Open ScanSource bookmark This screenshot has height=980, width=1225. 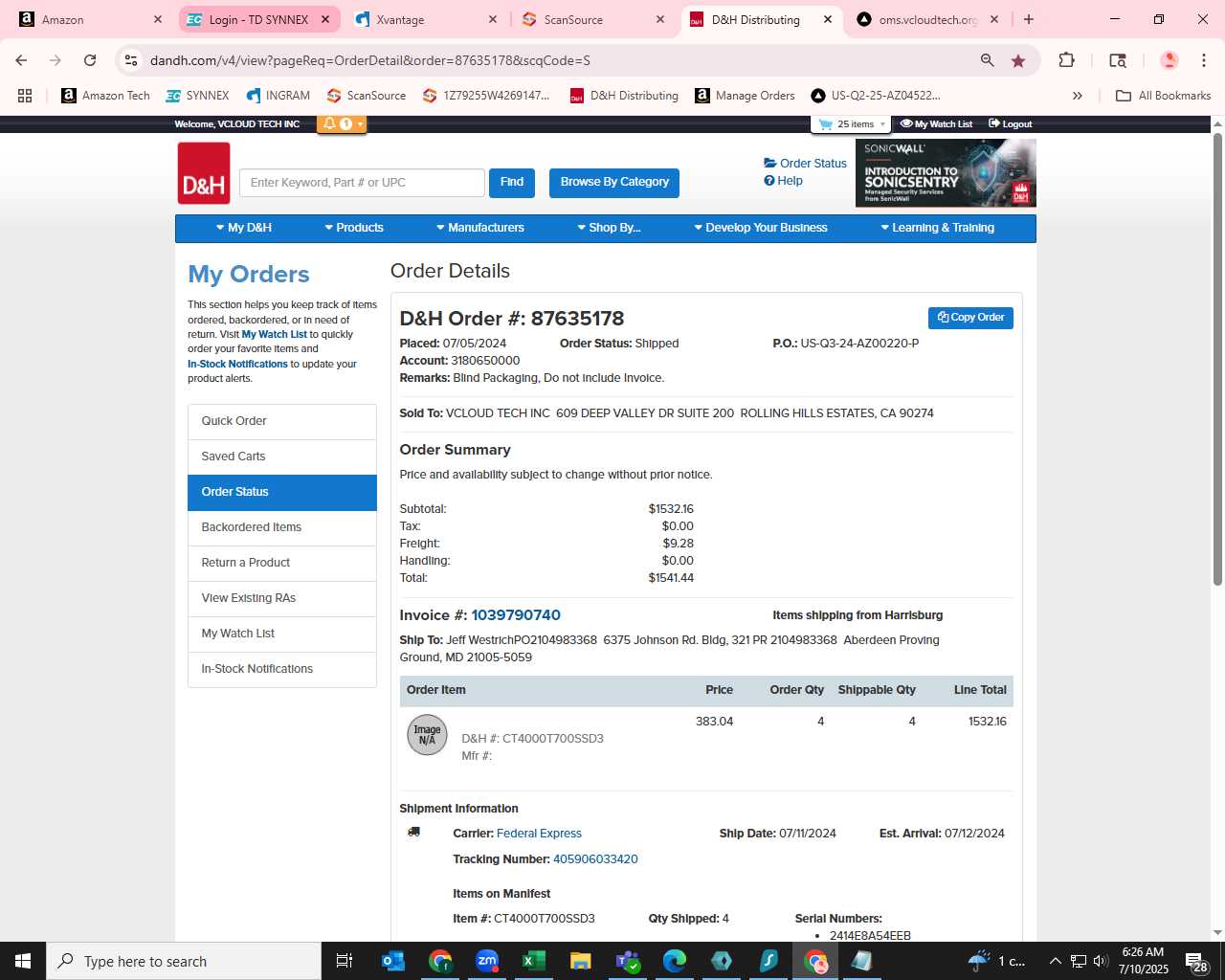click(x=367, y=96)
